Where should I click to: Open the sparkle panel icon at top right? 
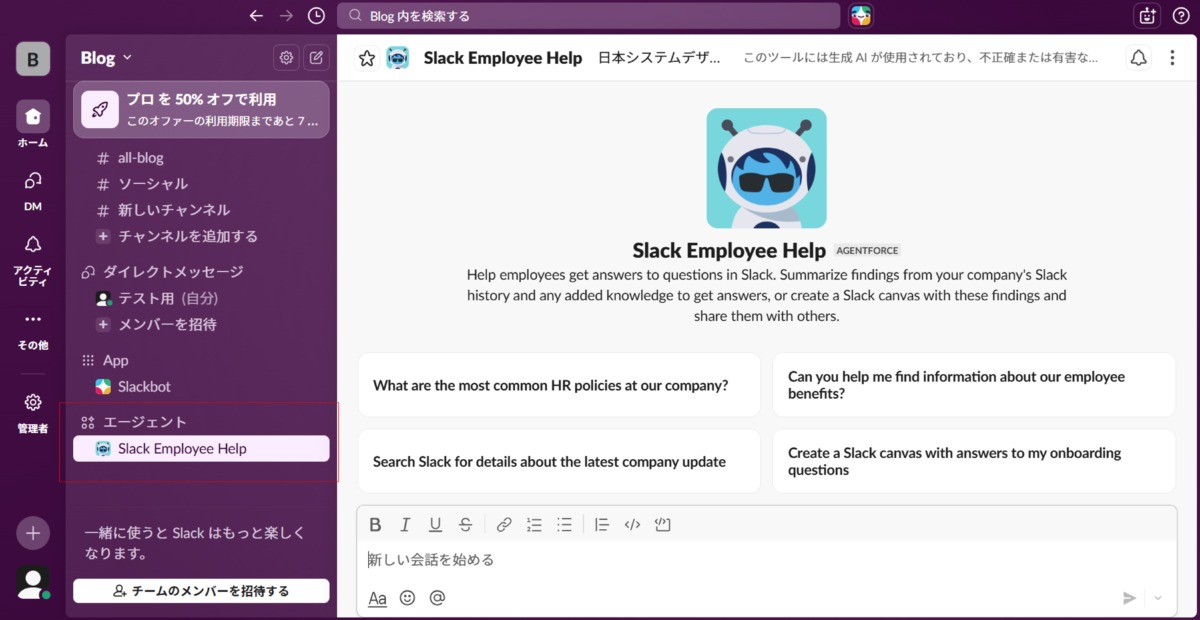point(1147,16)
